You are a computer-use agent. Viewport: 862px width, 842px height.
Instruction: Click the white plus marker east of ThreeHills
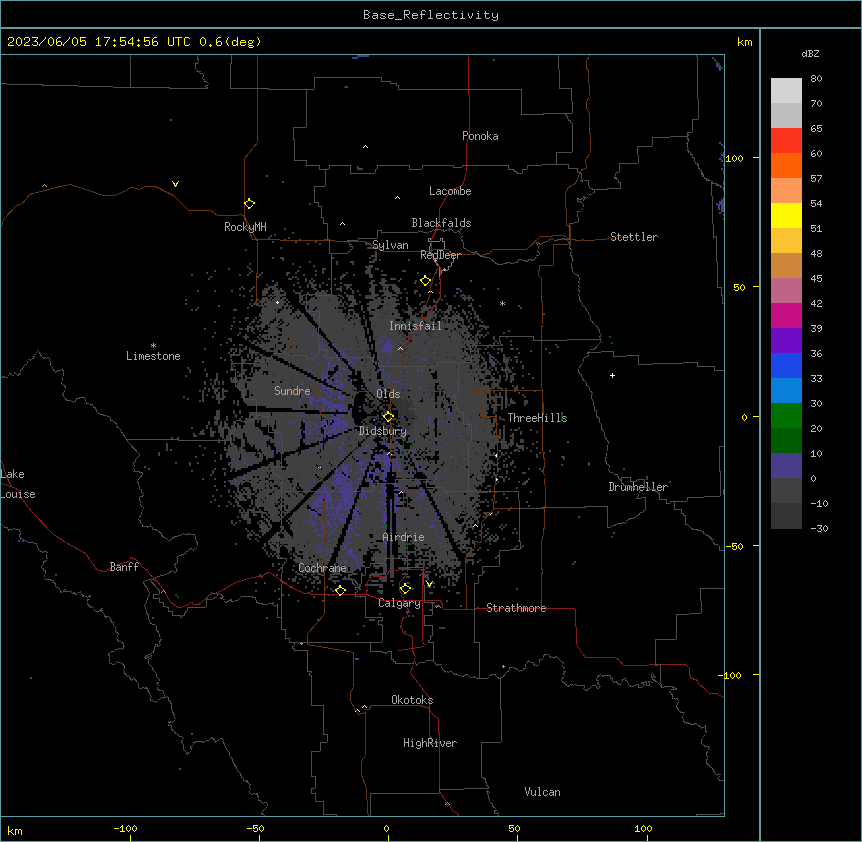(612, 375)
